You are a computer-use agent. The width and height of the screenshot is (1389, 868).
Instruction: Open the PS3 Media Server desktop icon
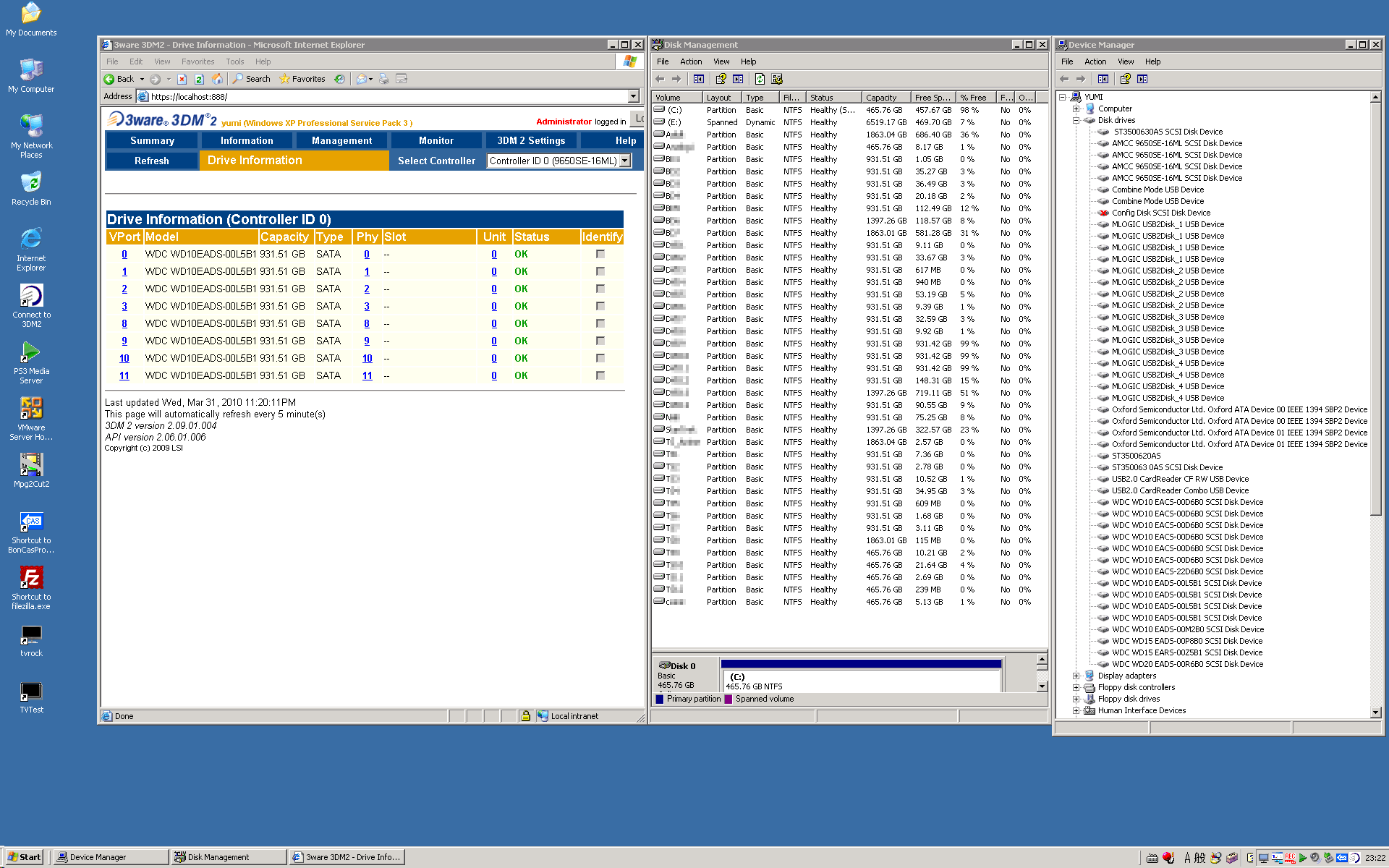(31, 362)
